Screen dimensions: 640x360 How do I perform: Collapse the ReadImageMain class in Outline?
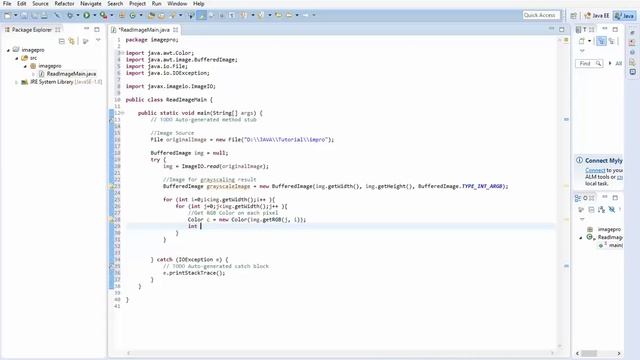(581, 238)
